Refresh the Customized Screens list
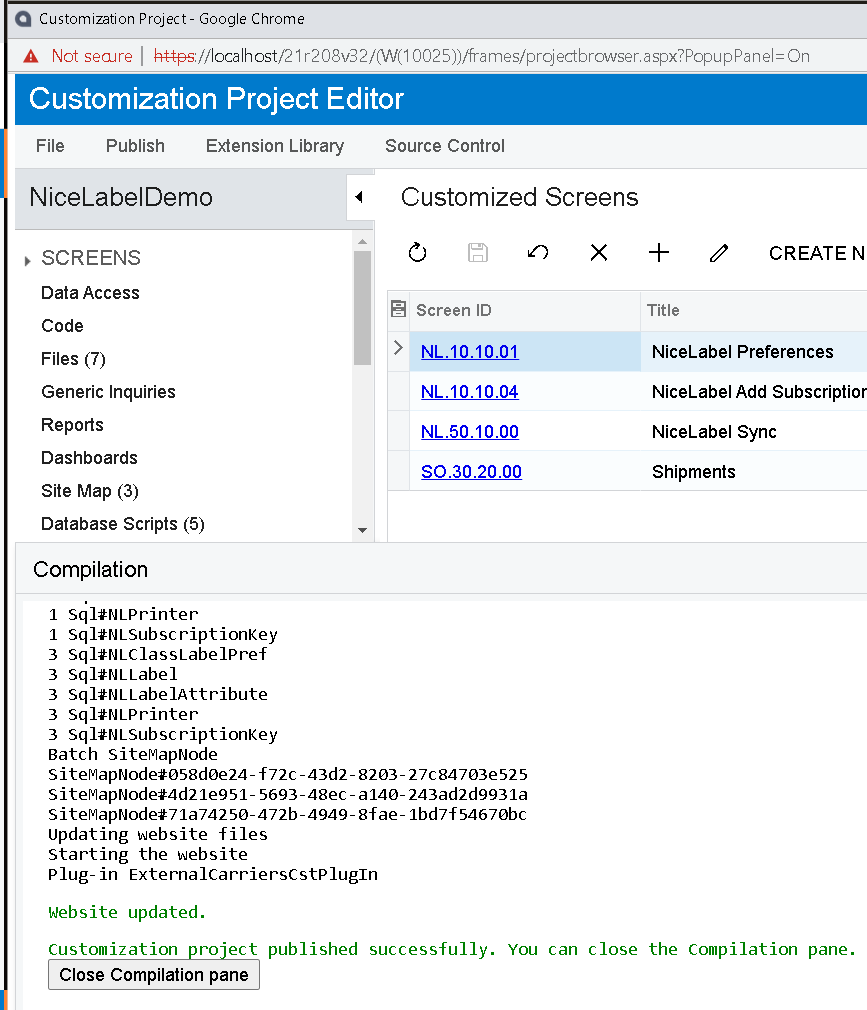The height and width of the screenshot is (1010, 867). [x=418, y=253]
